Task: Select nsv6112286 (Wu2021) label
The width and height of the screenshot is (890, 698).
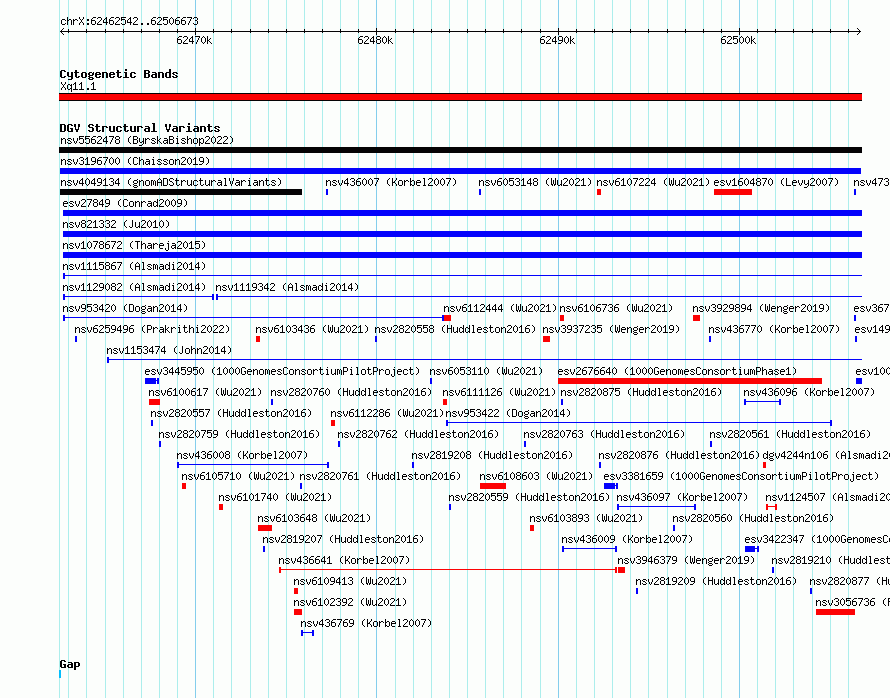Action: [x=387, y=413]
